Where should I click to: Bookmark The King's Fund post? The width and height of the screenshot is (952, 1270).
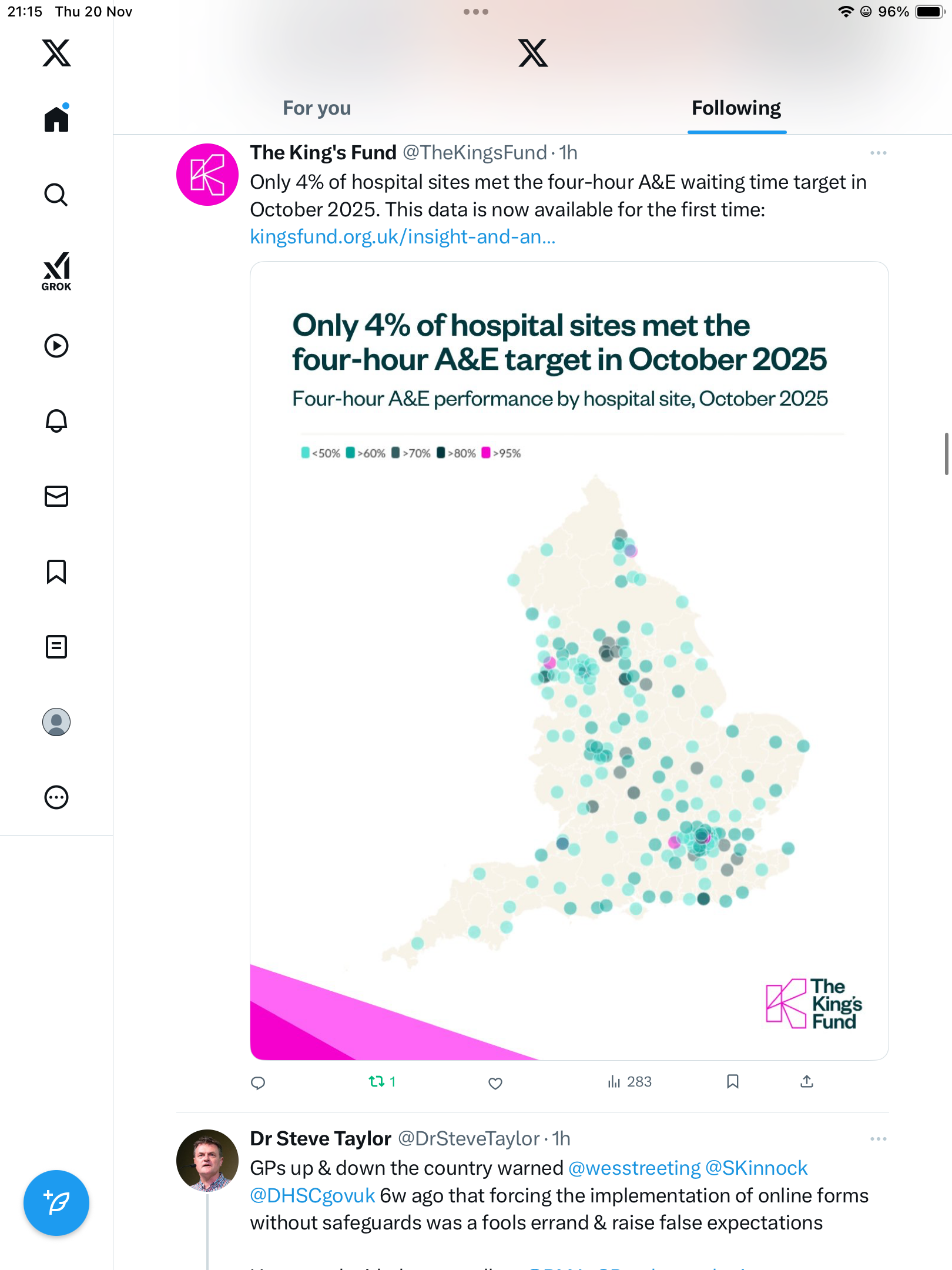pyautogui.click(x=732, y=1081)
